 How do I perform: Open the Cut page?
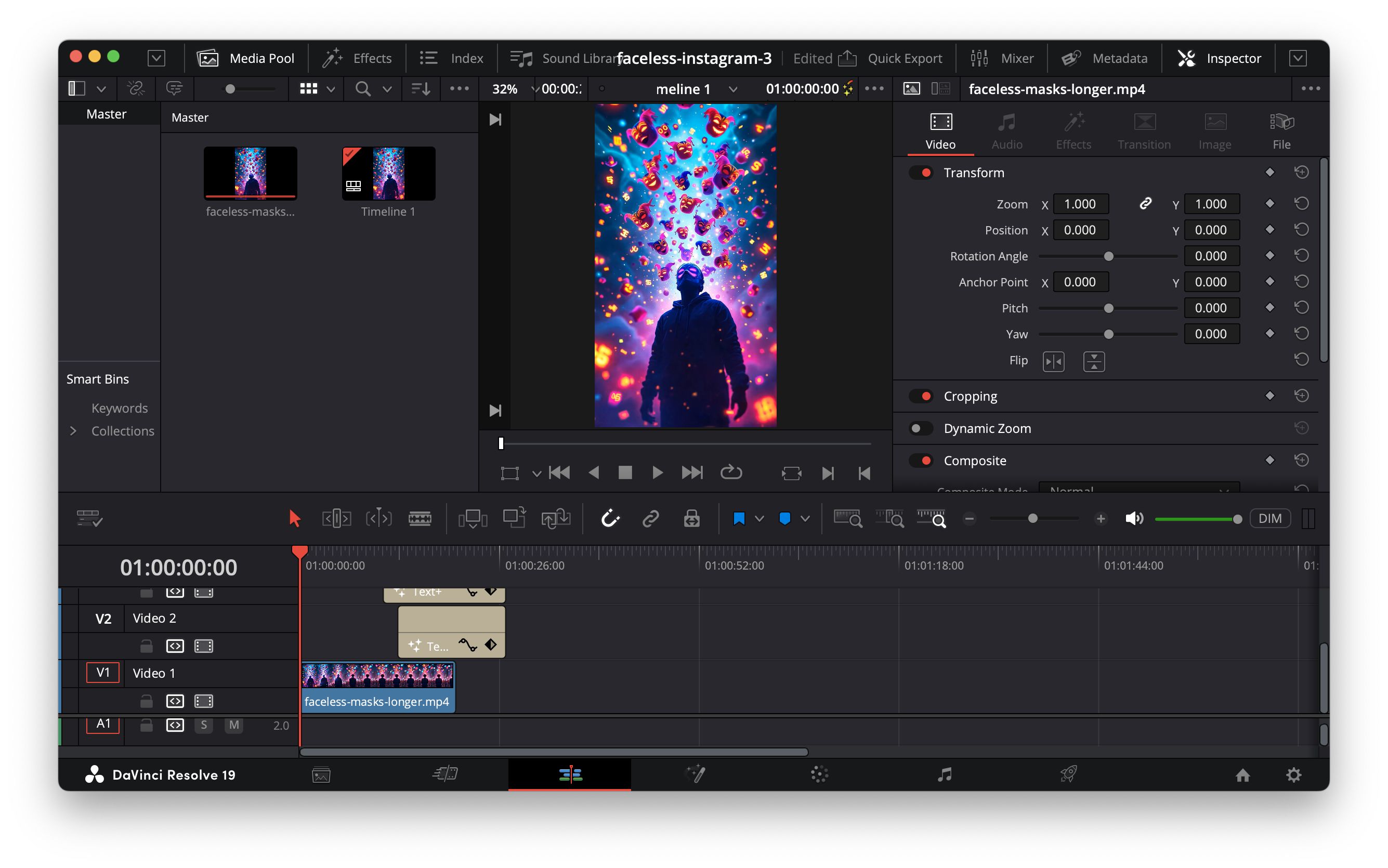click(x=446, y=775)
